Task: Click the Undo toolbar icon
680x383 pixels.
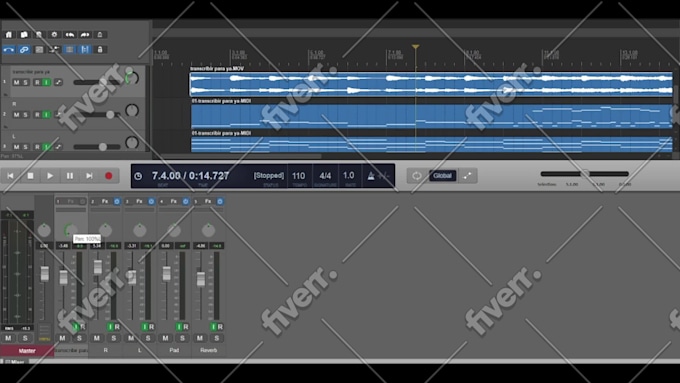Action: pos(69,35)
